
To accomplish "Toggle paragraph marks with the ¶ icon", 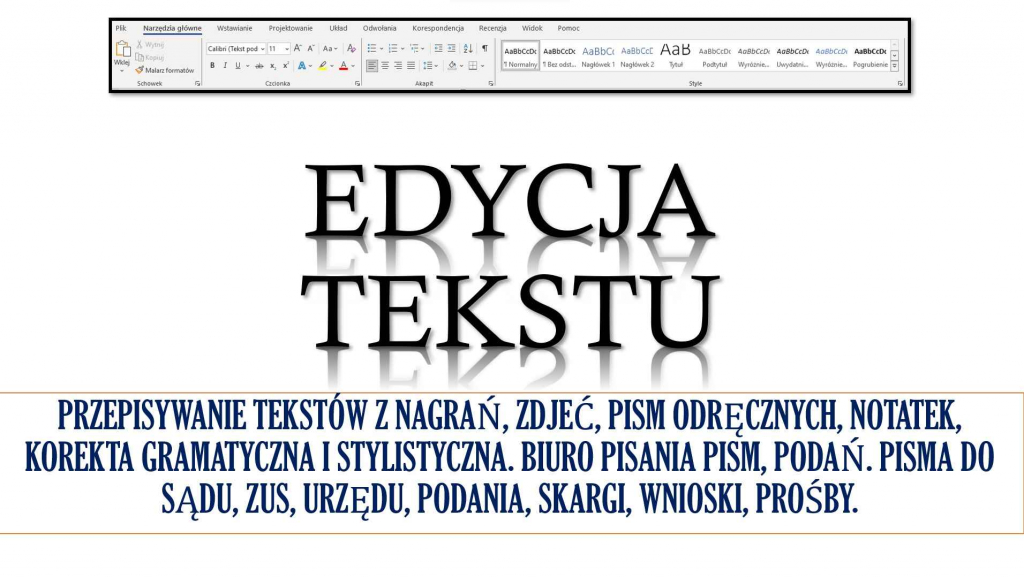I will 484,49.
